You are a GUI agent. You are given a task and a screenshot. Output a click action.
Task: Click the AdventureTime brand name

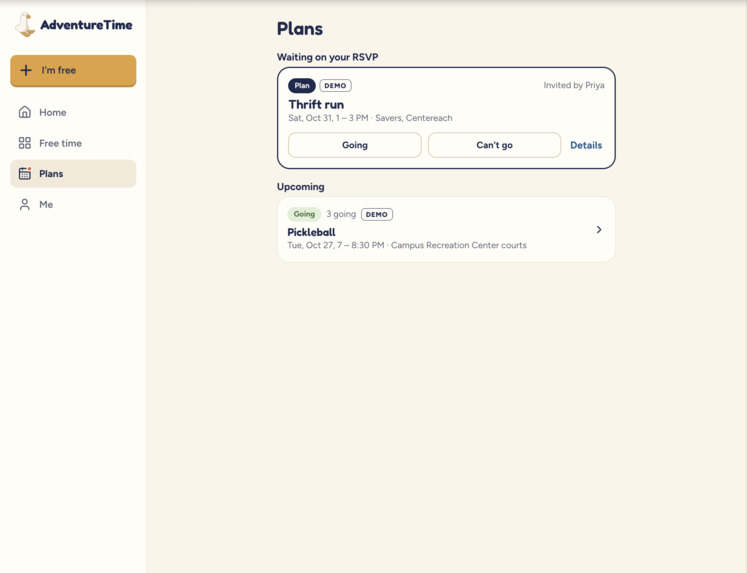click(x=86, y=25)
